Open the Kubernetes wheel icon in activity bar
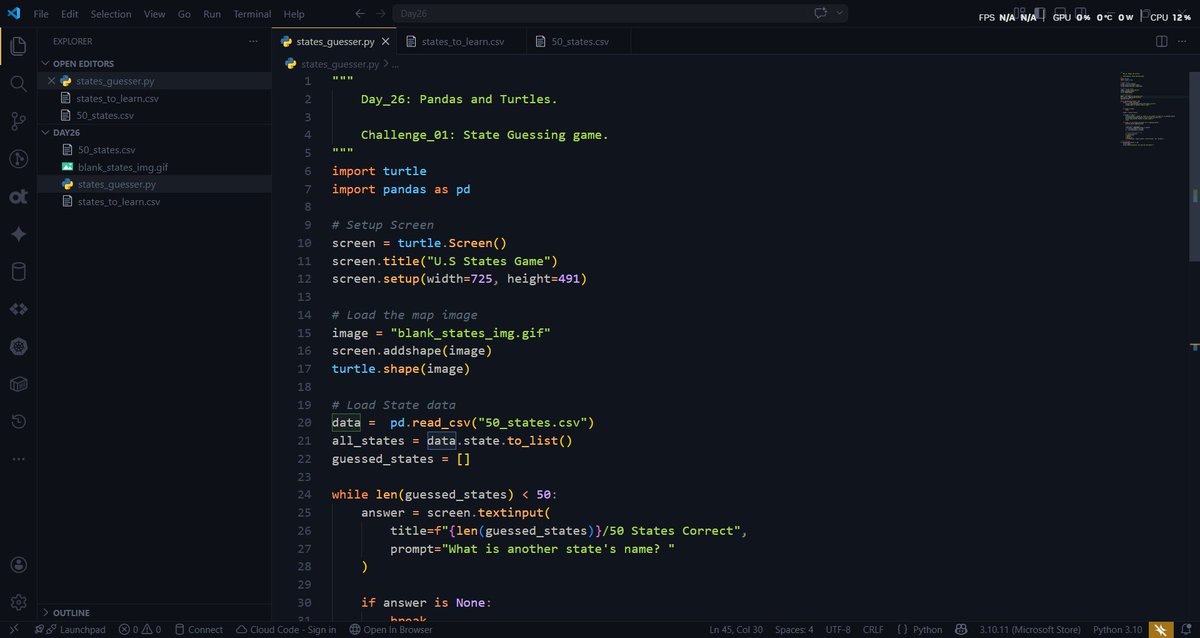This screenshot has height=638, width=1200. click(x=18, y=346)
